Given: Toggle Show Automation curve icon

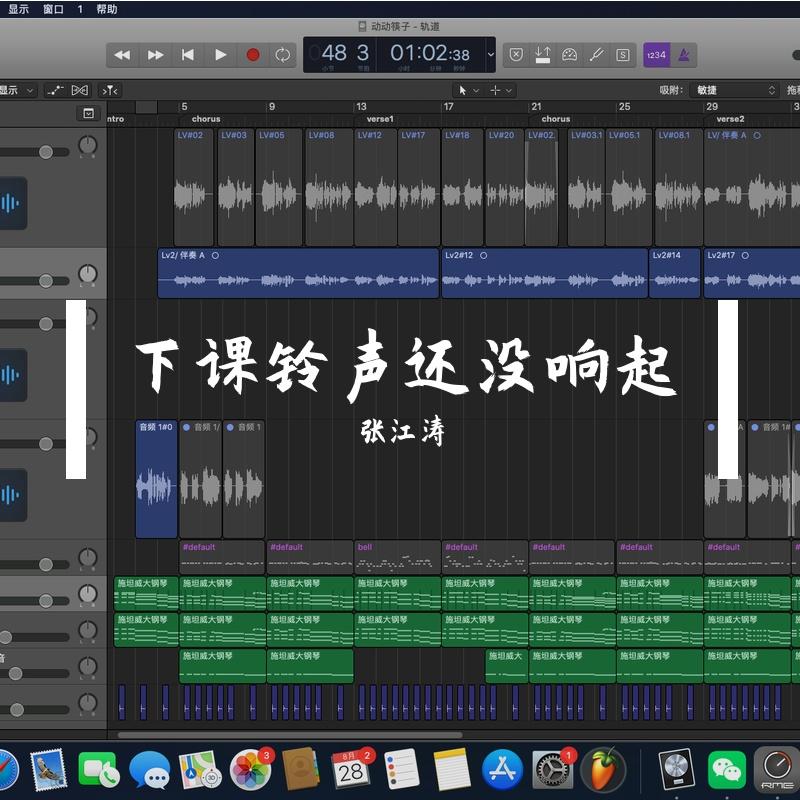Looking at the screenshot, I should [55, 90].
